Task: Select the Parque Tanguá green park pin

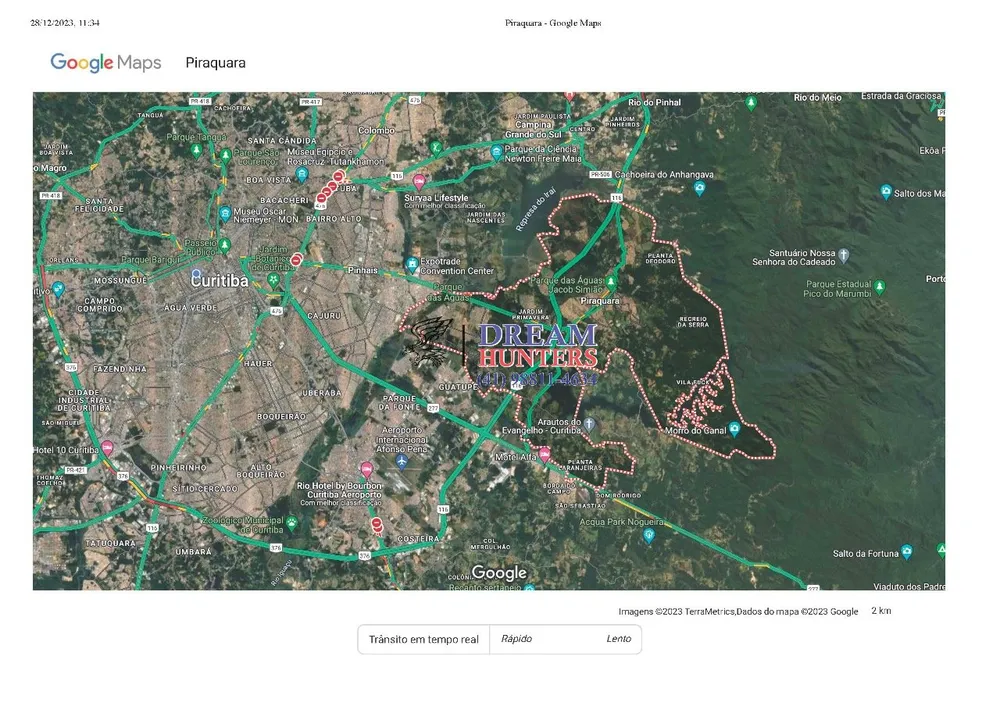Action: coord(196,151)
